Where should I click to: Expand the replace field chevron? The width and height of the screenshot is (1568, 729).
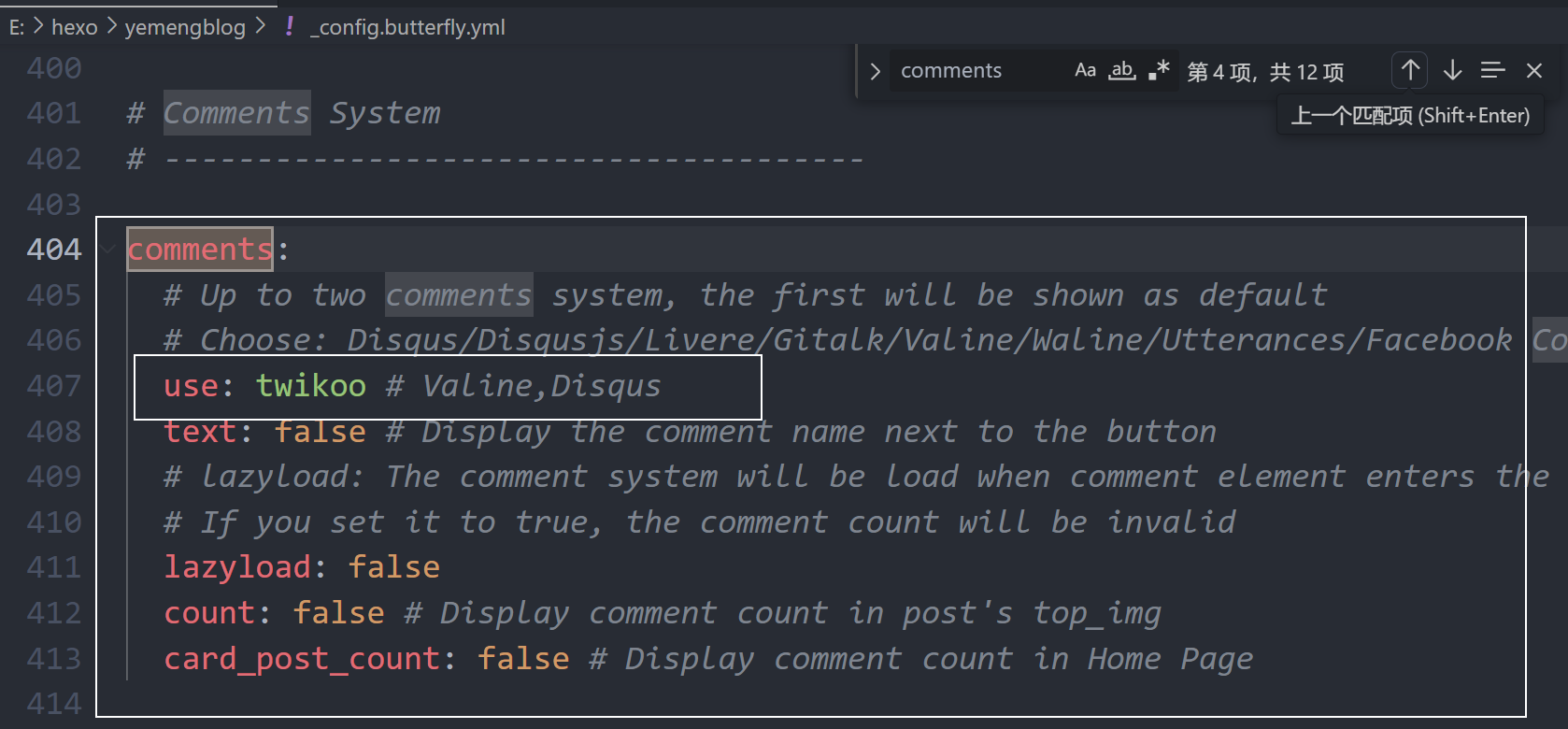click(x=875, y=71)
